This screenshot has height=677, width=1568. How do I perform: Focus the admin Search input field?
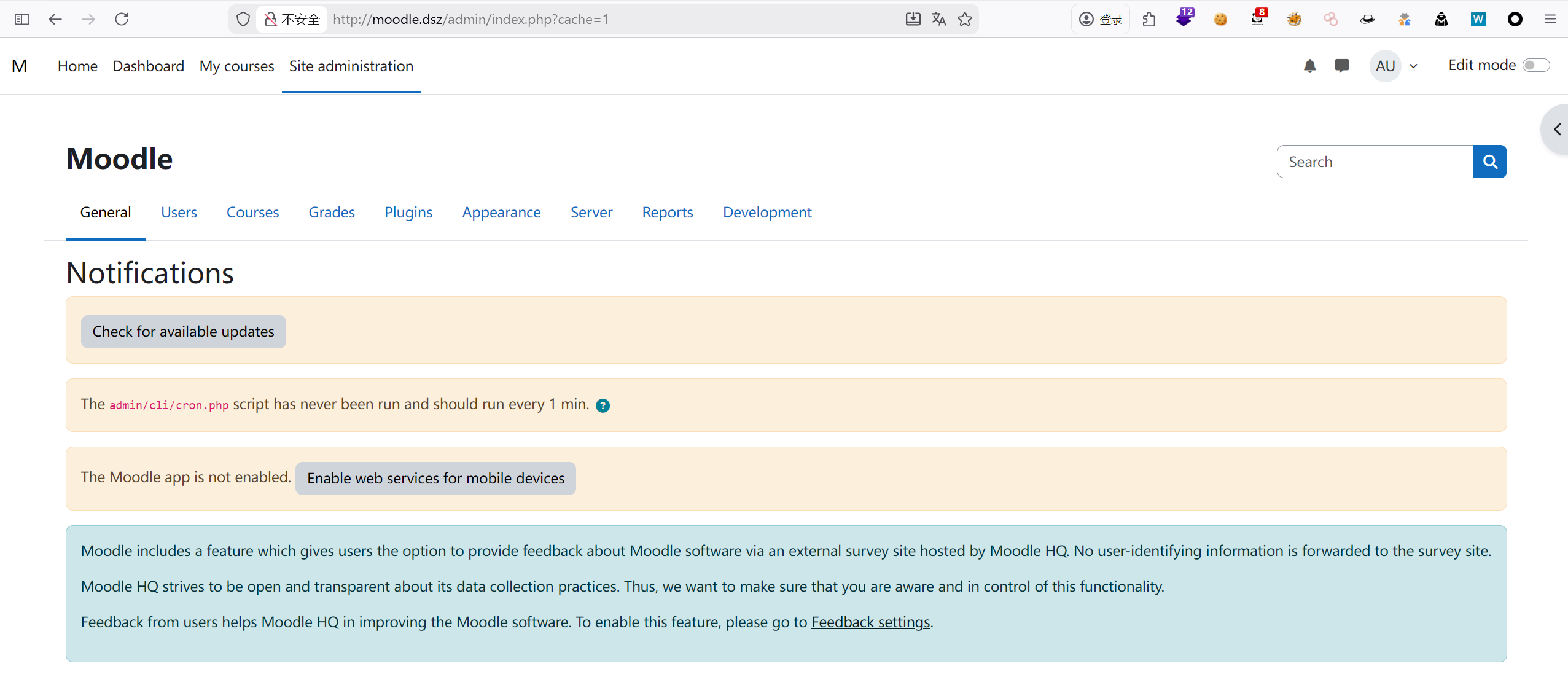pos(1375,162)
